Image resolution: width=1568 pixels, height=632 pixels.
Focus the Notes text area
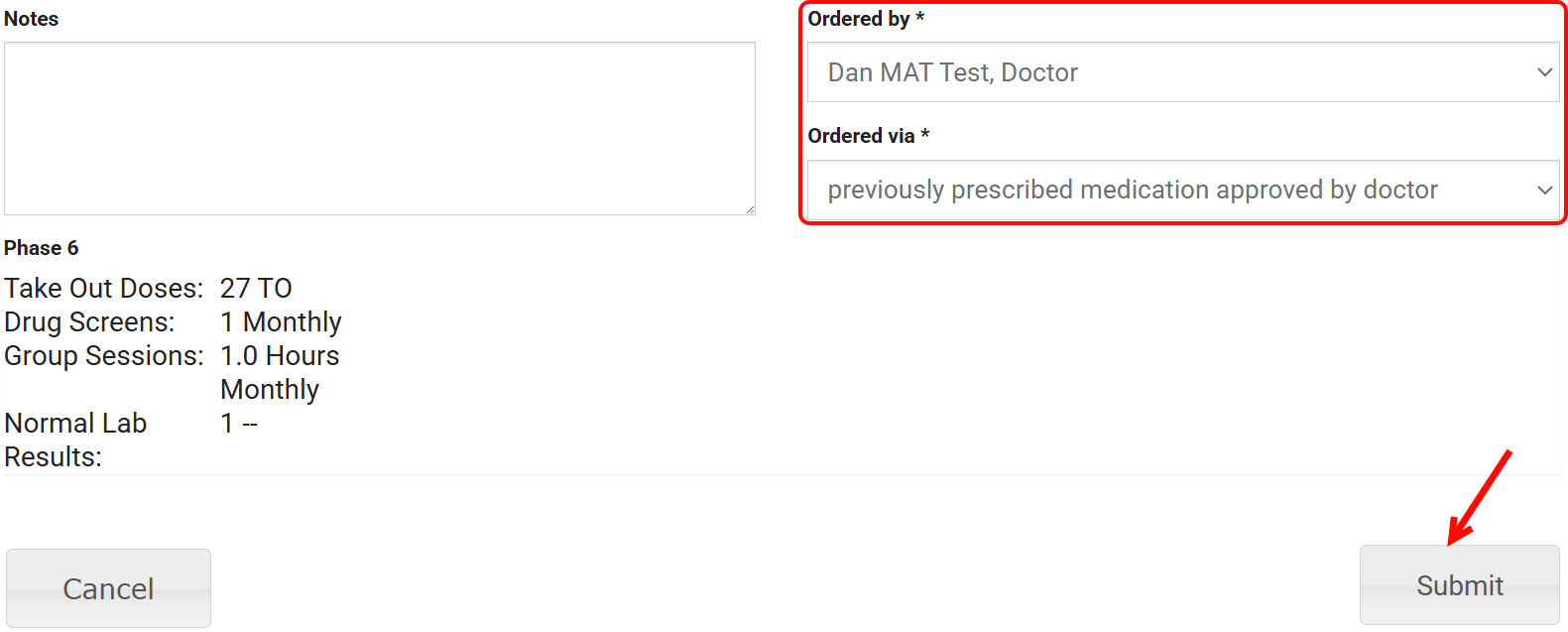[x=379, y=128]
